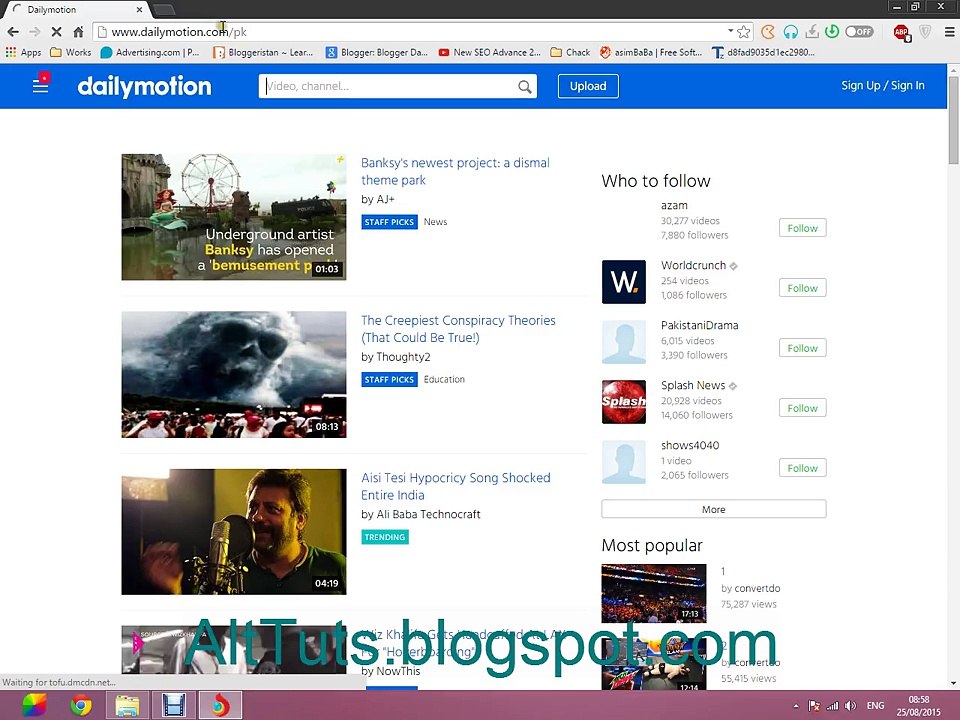The image size is (960, 720).
Task: Switch the OFF extension toggle
Action: click(x=859, y=31)
